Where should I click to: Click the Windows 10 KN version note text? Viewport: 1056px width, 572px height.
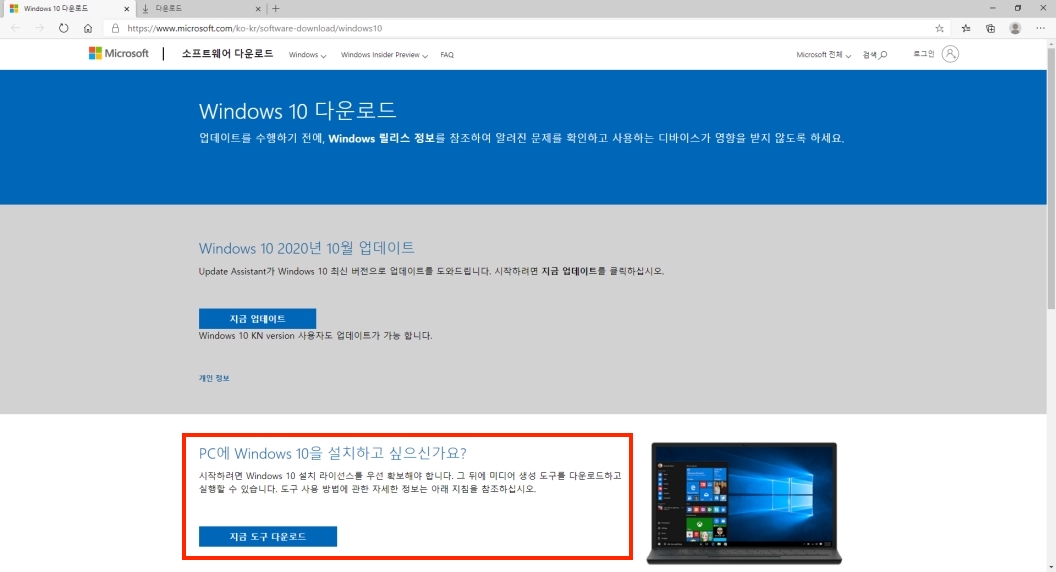click(315, 336)
